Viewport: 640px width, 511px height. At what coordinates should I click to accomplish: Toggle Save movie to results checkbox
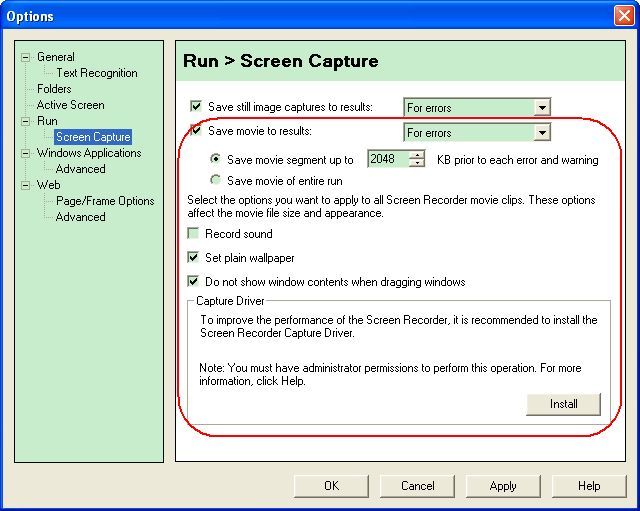click(x=196, y=130)
